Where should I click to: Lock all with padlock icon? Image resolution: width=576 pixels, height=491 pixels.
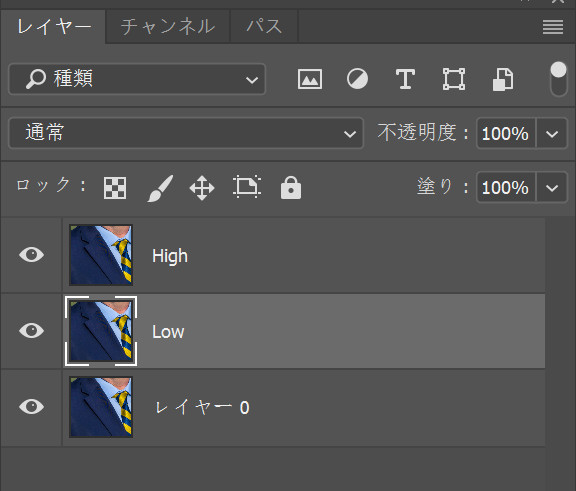point(291,187)
